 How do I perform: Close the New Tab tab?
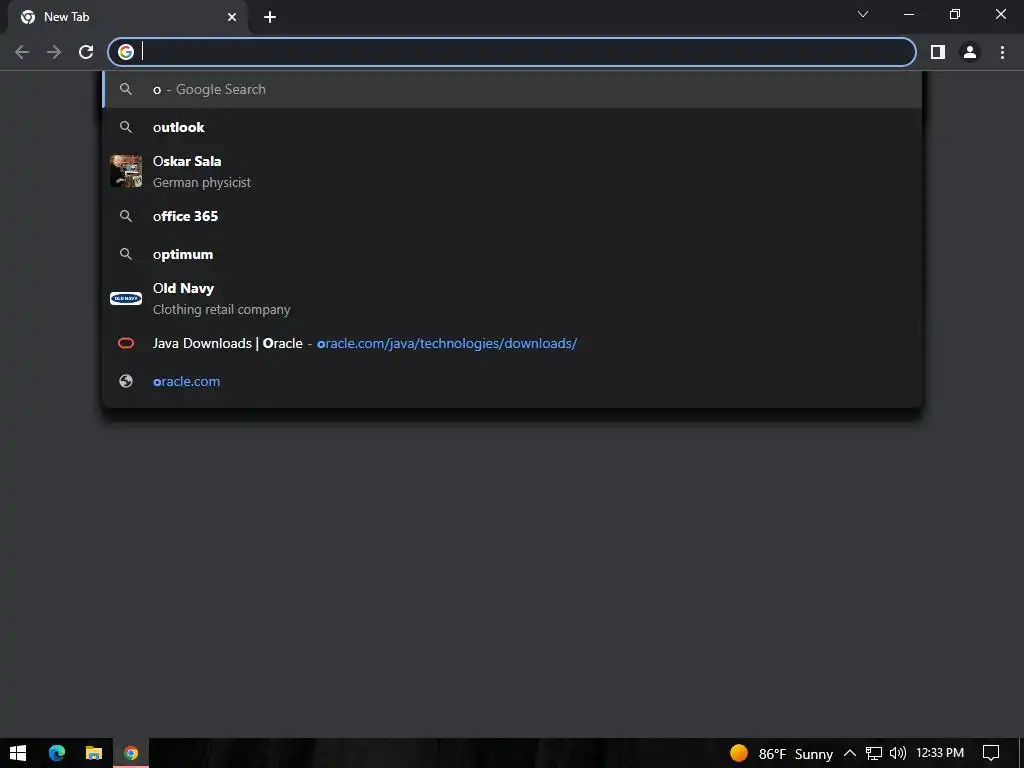point(232,17)
